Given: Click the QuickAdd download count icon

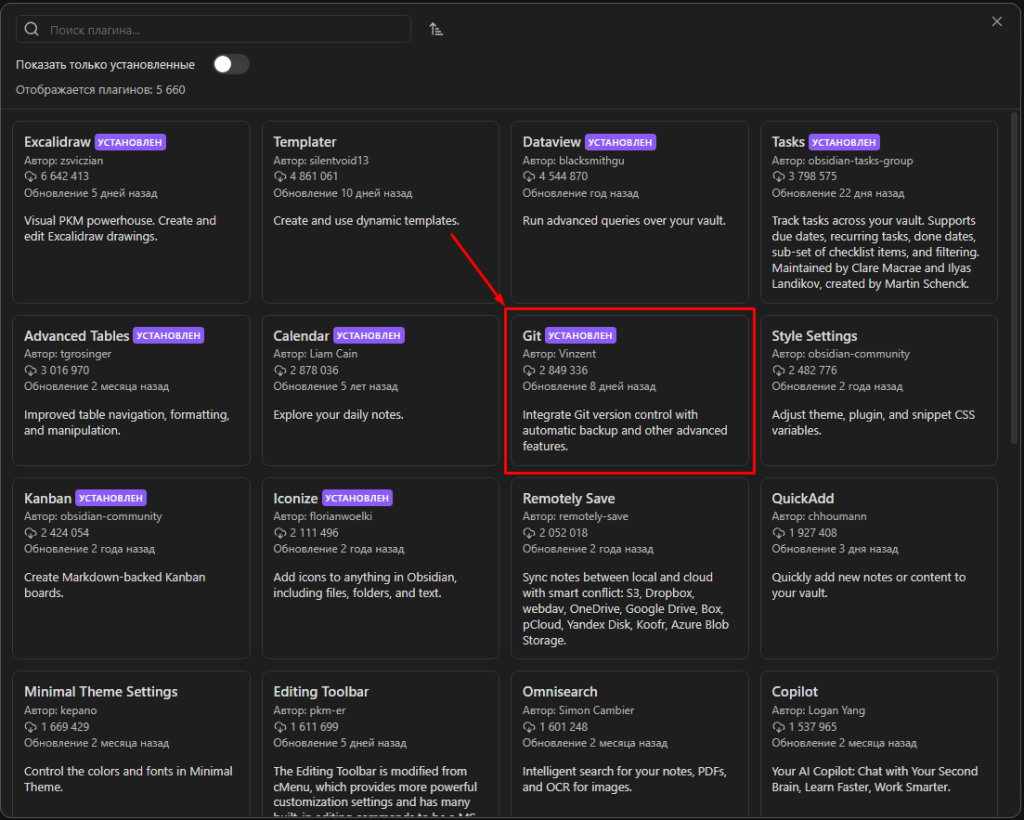Looking at the screenshot, I should (778, 533).
